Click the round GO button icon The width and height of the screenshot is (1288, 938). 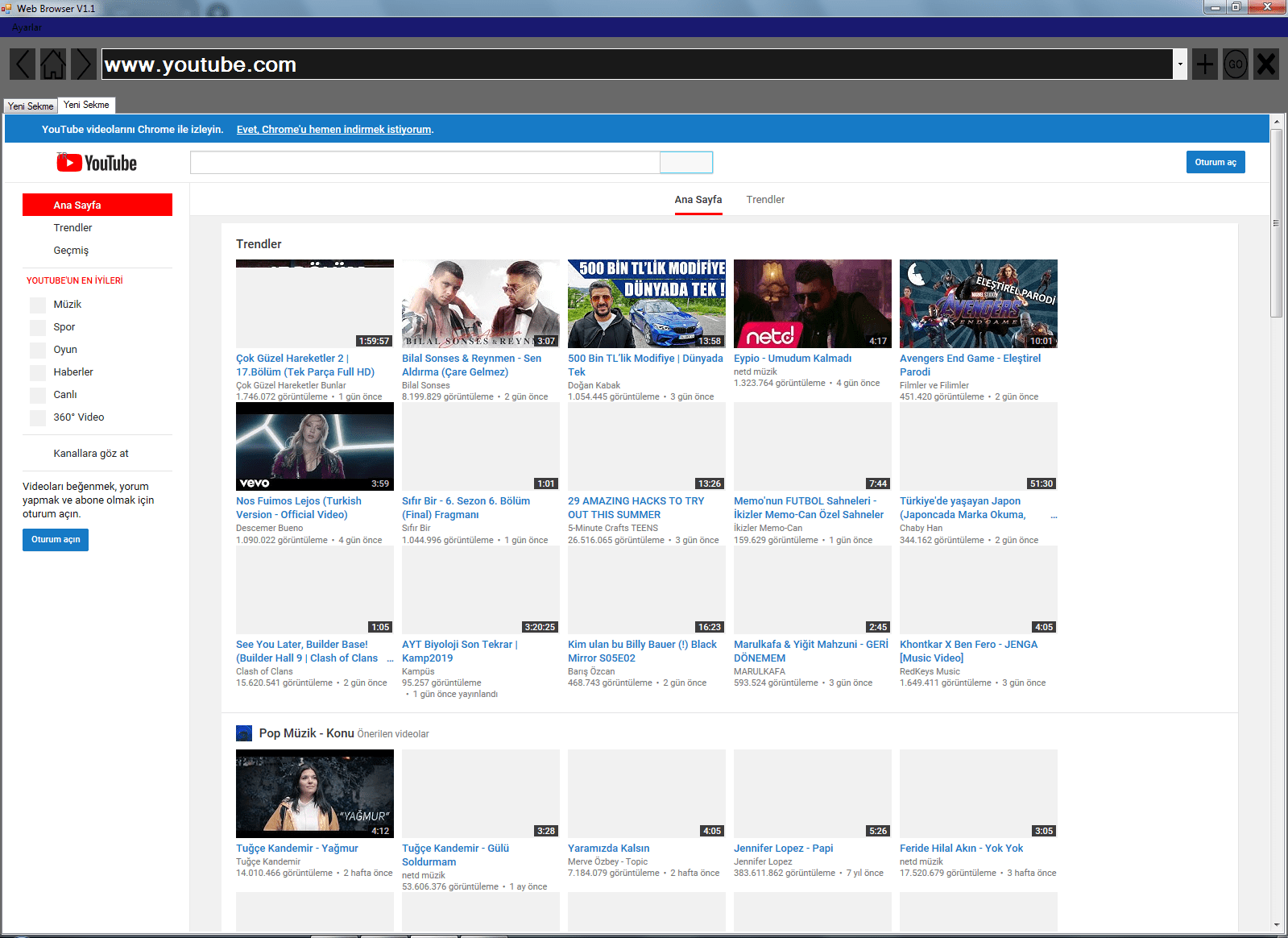pyautogui.click(x=1236, y=64)
